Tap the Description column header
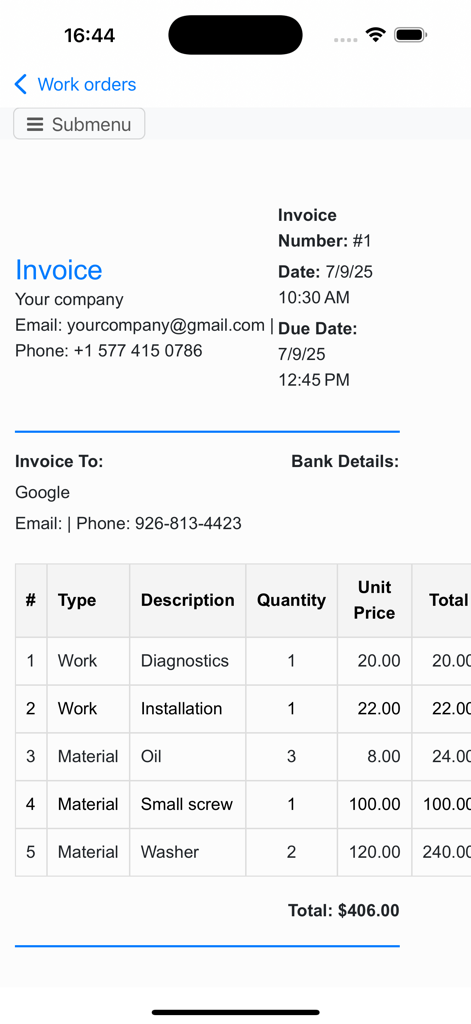This screenshot has height=1024, width=471. (x=187, y=600)
